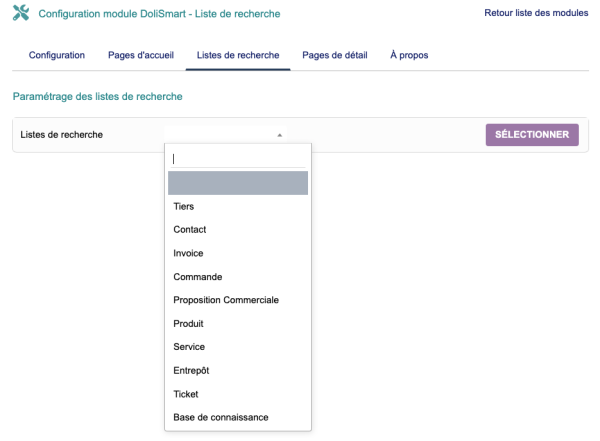
Task: Choose Tiers from the dropdown list
Action: 184,206
